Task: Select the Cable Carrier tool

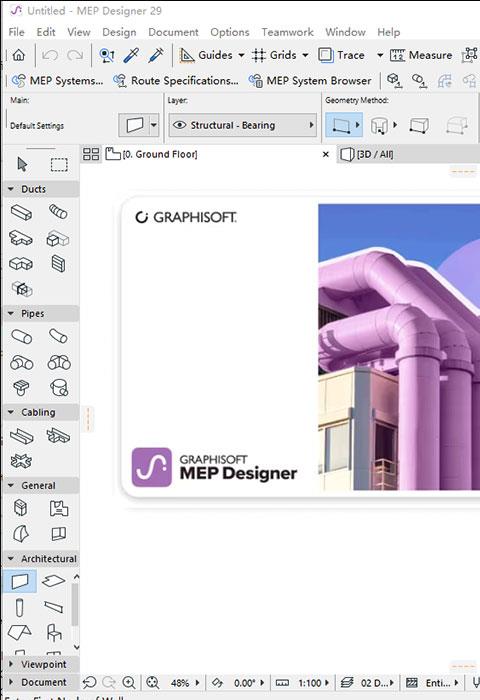Action: [x=21, y=436]
